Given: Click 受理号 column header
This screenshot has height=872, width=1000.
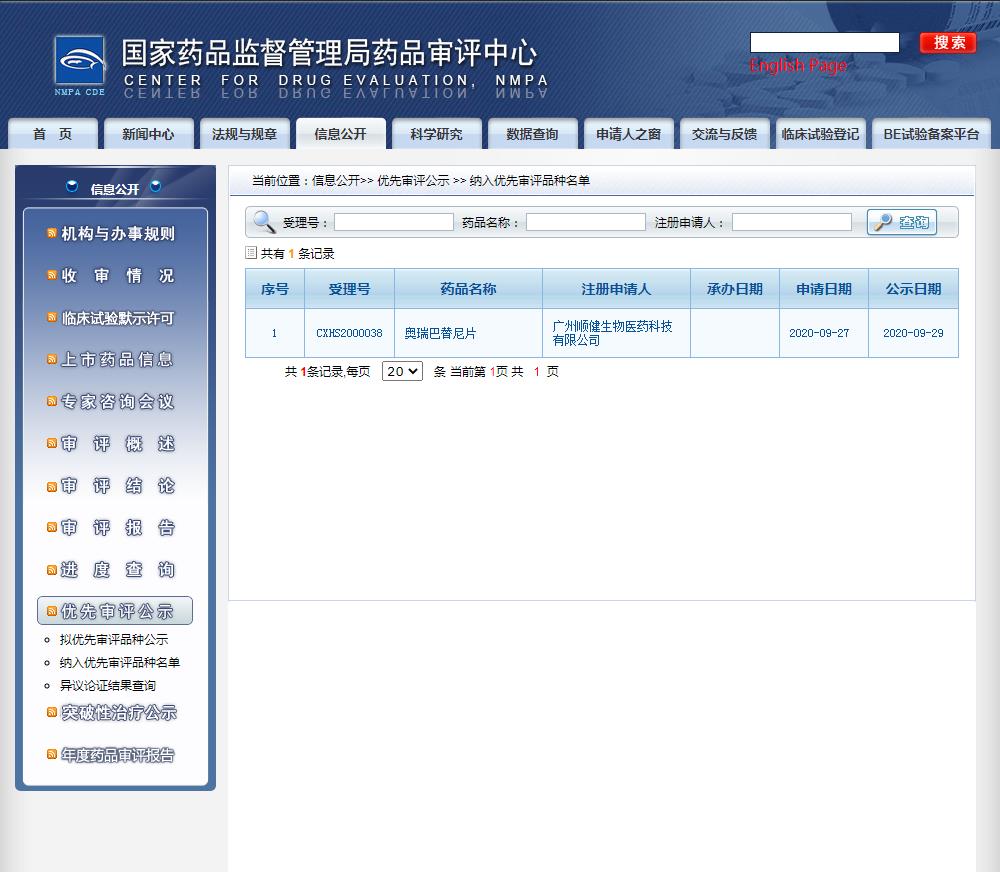Looking at the screenshot, I should coord(349,289).
